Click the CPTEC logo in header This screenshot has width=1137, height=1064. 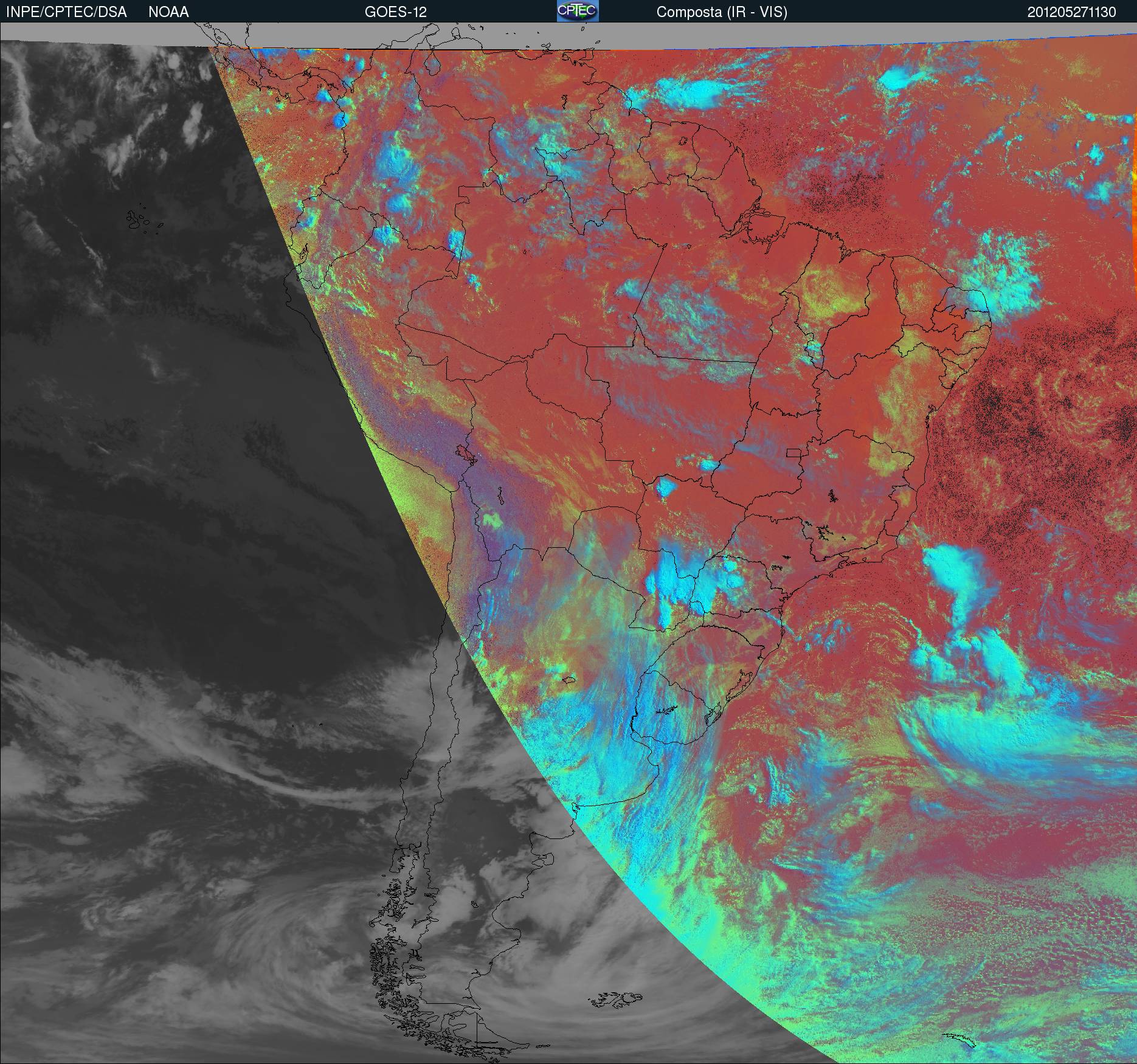click(578, 11)
